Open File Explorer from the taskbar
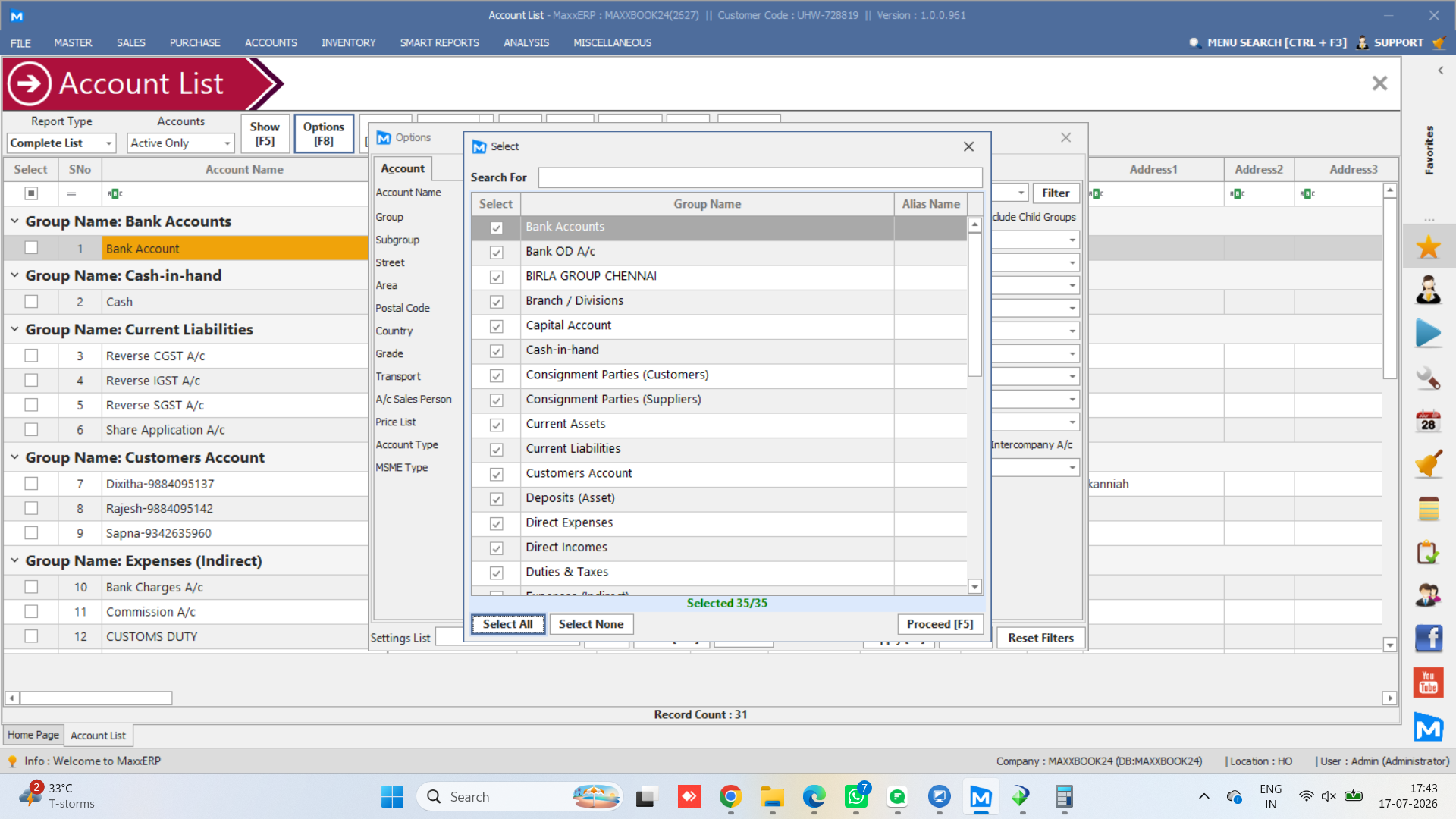Viewport: 1456px width, 819px height. point(772,796)
